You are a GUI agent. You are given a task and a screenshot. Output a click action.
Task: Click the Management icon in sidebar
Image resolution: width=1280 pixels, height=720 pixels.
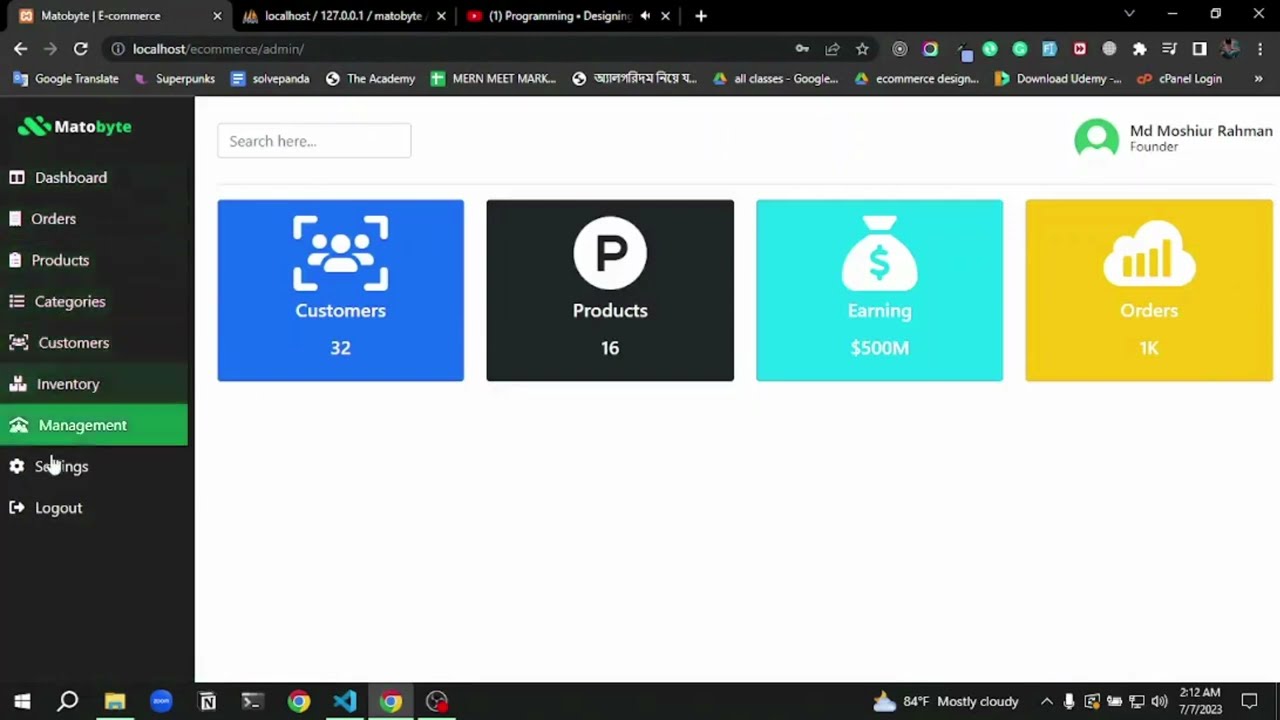click(x=19, y=425)
